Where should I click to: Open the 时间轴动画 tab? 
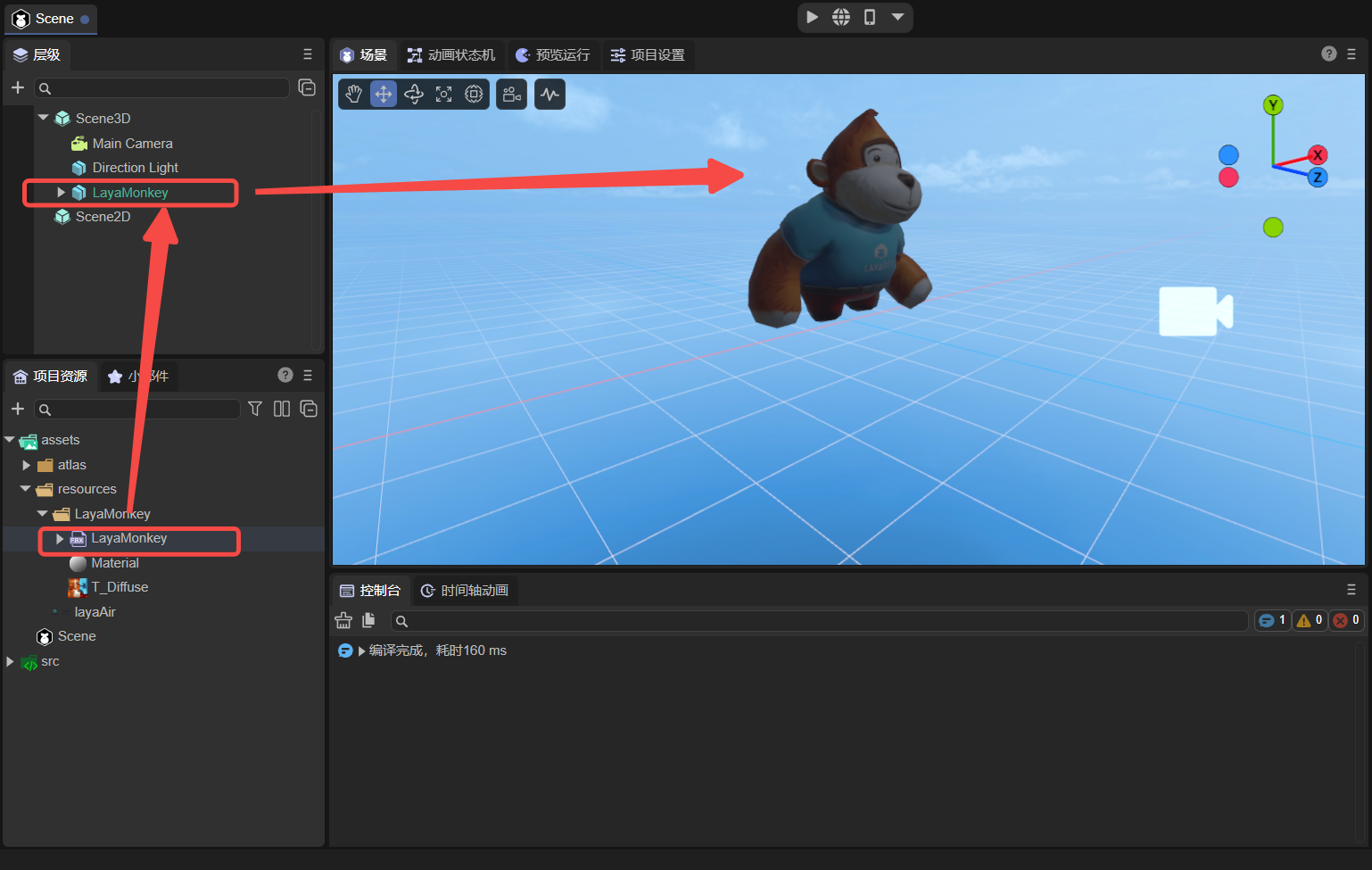pos(465,591)
